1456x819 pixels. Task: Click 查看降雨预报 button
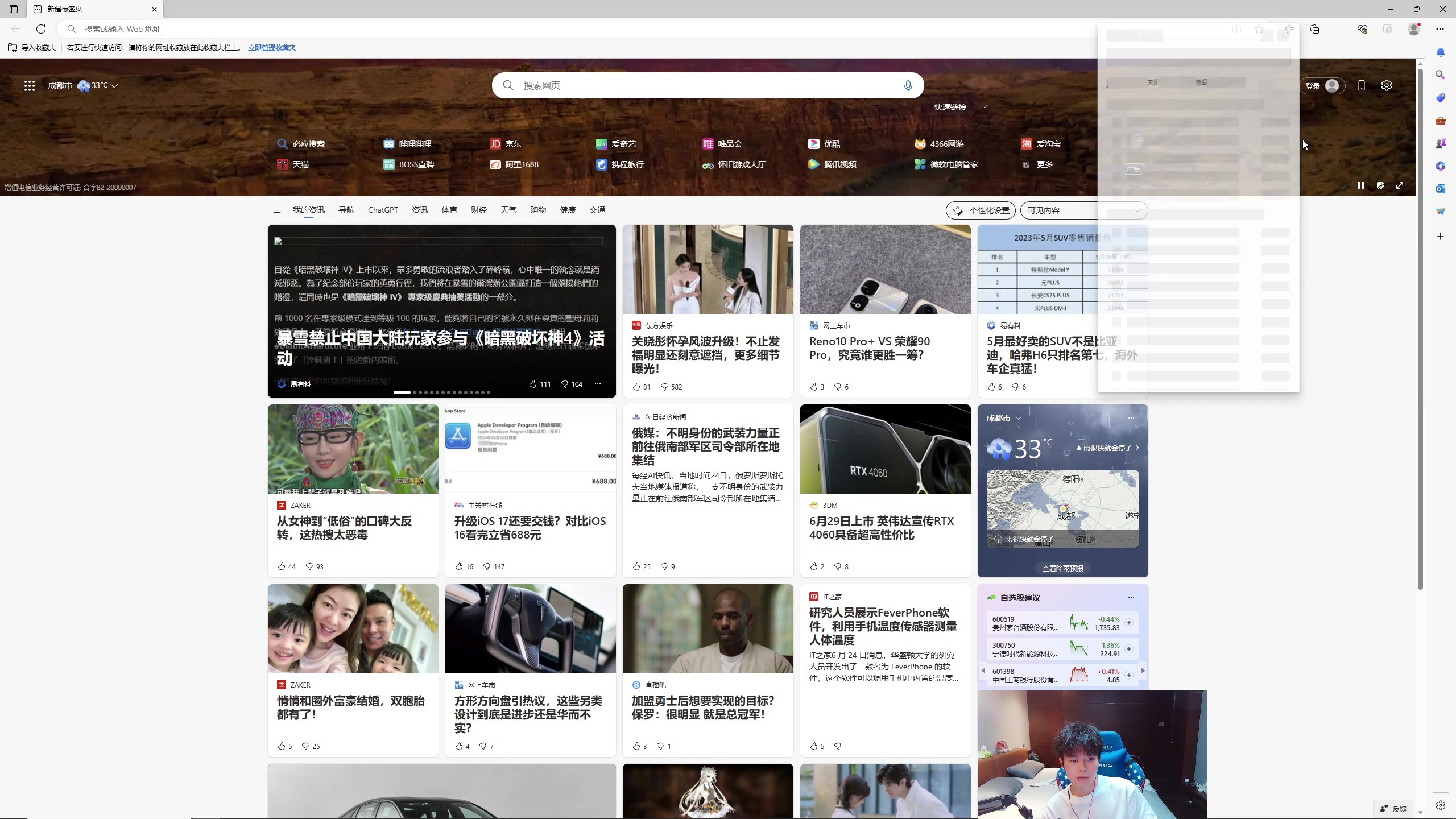click(x=1062, y=568)
